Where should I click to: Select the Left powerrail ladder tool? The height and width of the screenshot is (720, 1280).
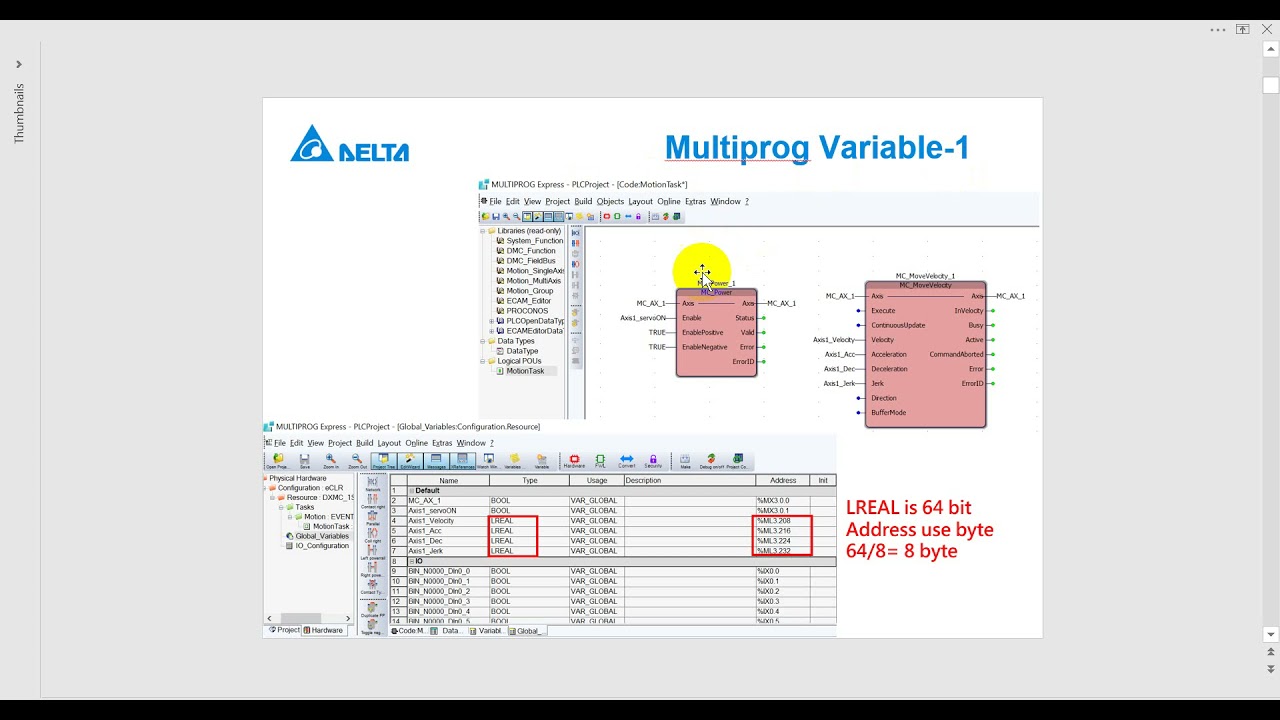[372, 552]
